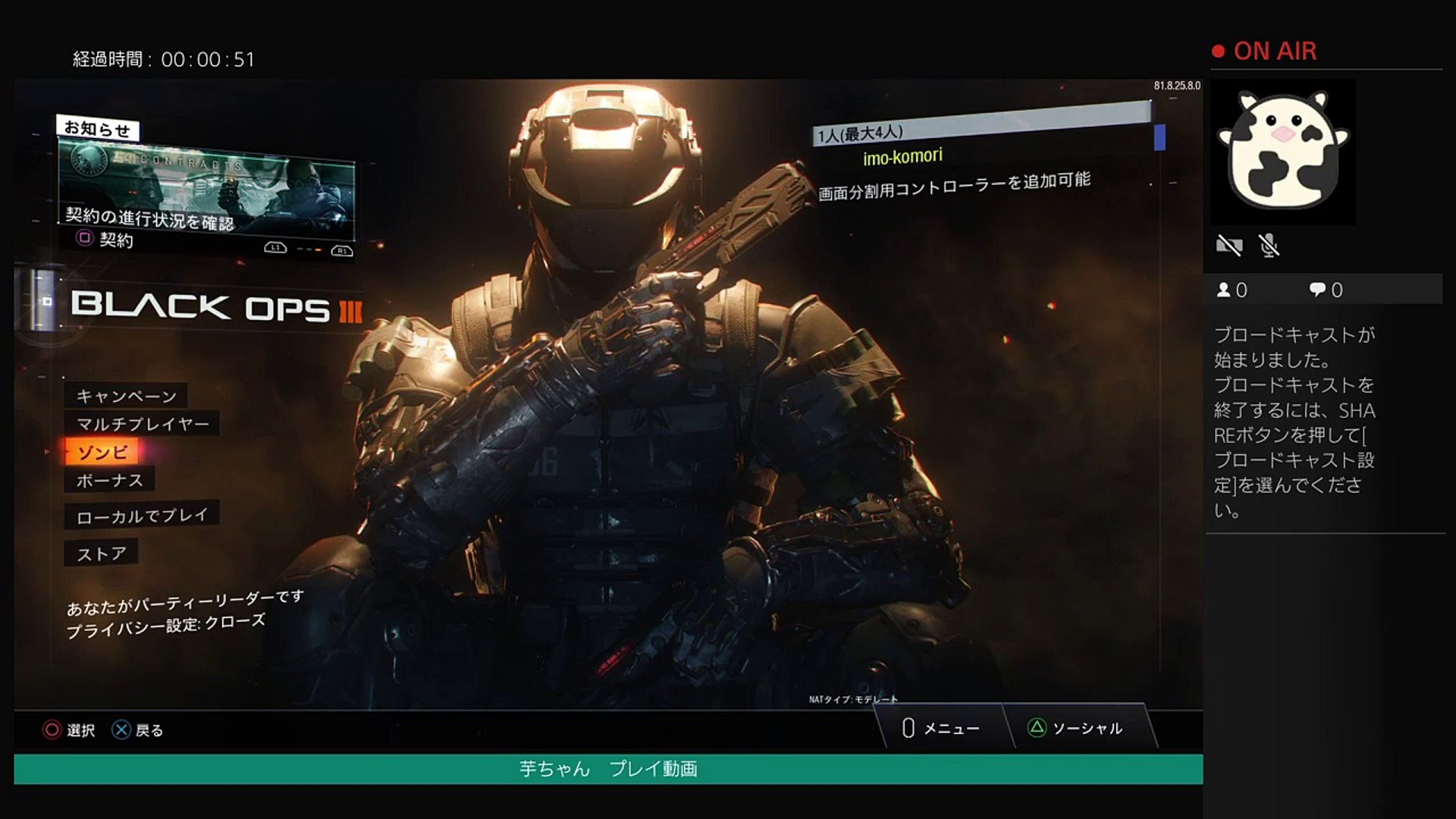Toggle the muted microphone icon
Viewport: 1456px width, 819px height.
tap(1269, 245)
